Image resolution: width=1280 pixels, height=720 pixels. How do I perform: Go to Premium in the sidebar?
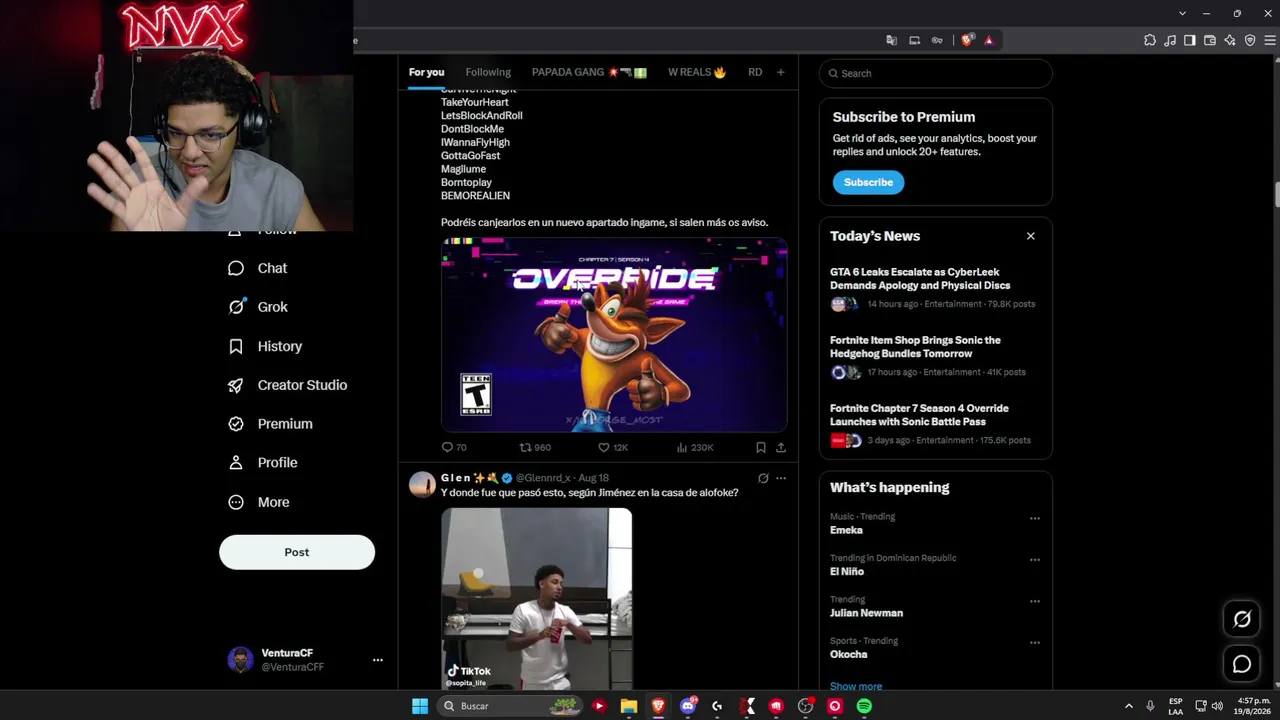(270, 424)
